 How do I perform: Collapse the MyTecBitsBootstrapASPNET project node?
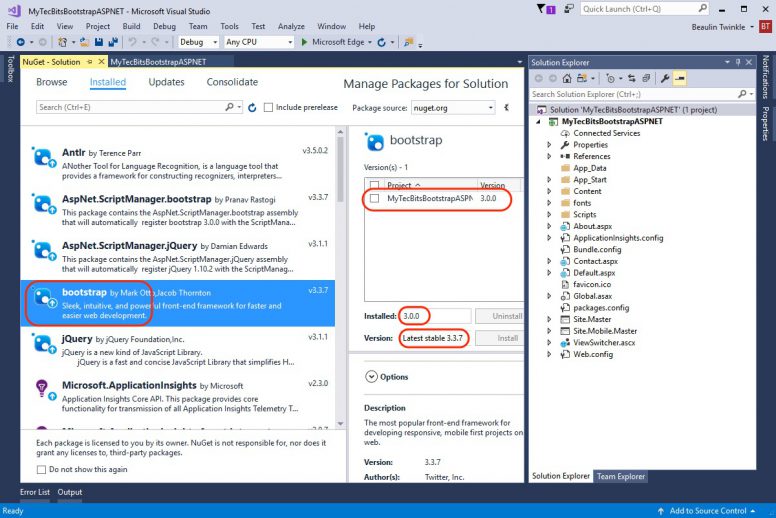click(x=539, y=122)
